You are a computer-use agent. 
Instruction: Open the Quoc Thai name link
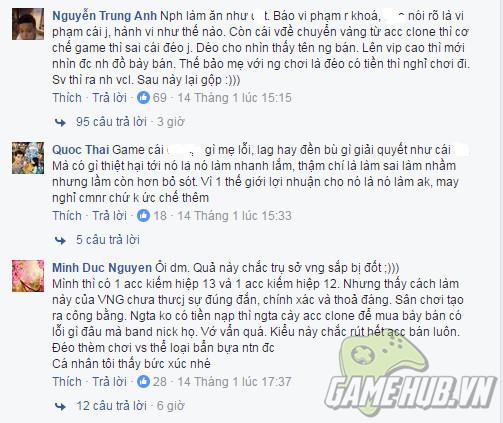[x=81, y=150]
